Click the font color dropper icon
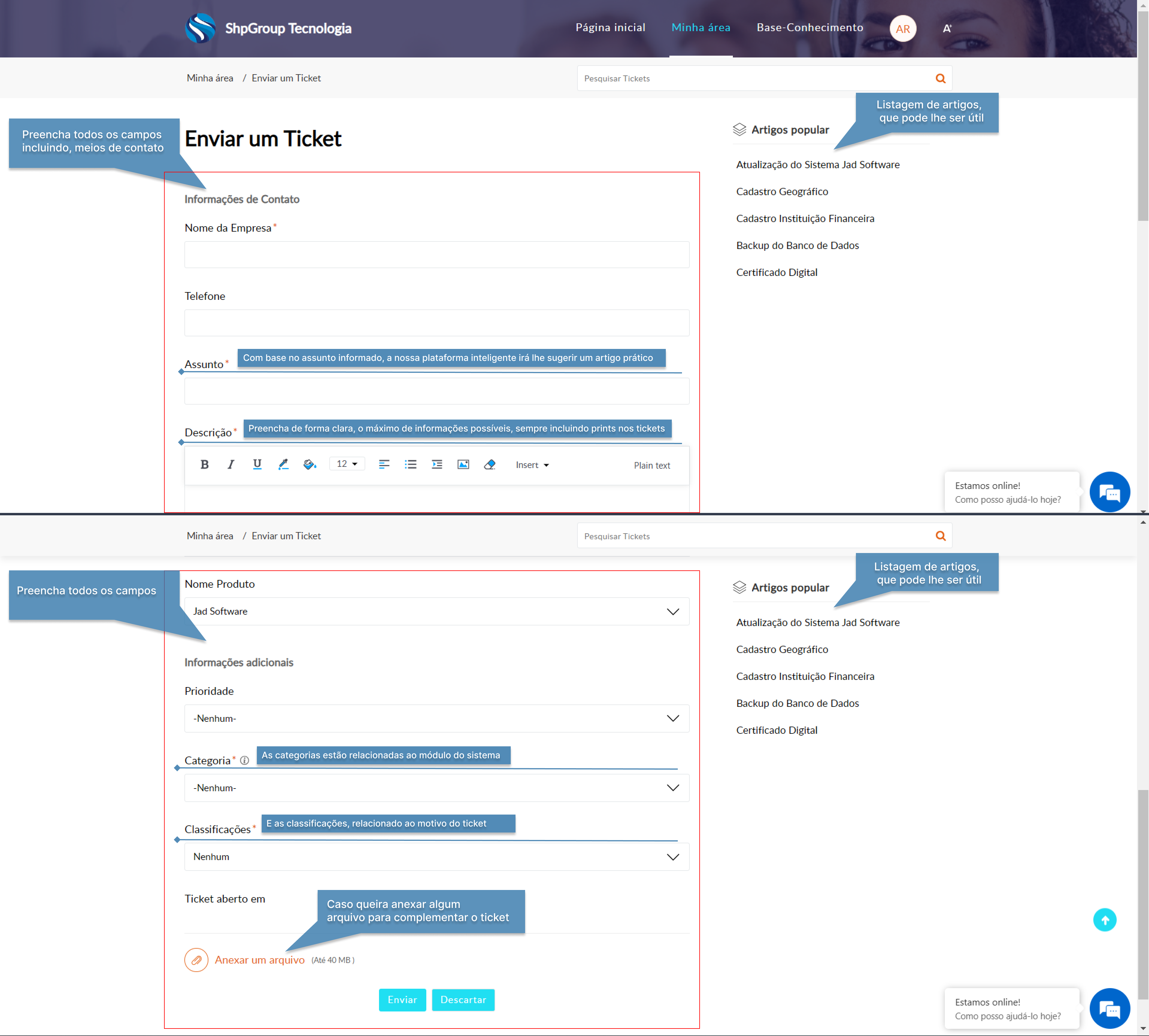Screen dimensions: 1149x1036 click(x=283, y=464)
